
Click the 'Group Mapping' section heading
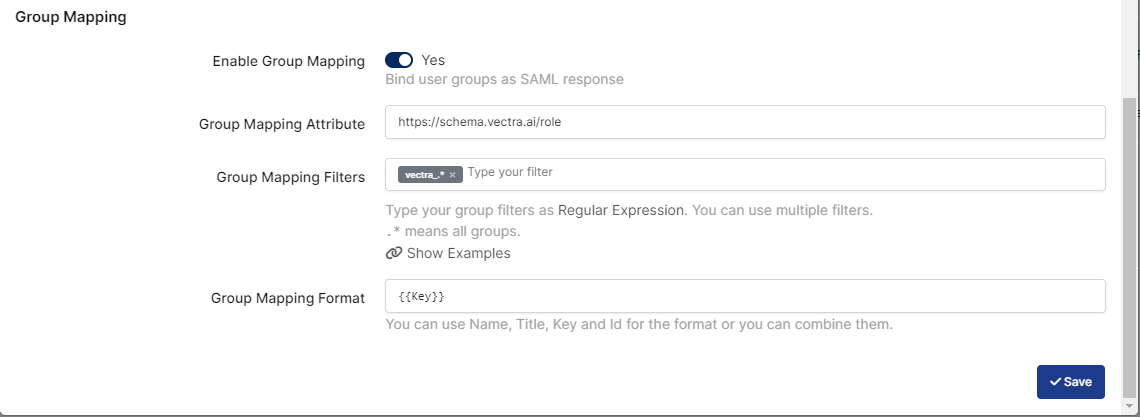click(70, 17)
